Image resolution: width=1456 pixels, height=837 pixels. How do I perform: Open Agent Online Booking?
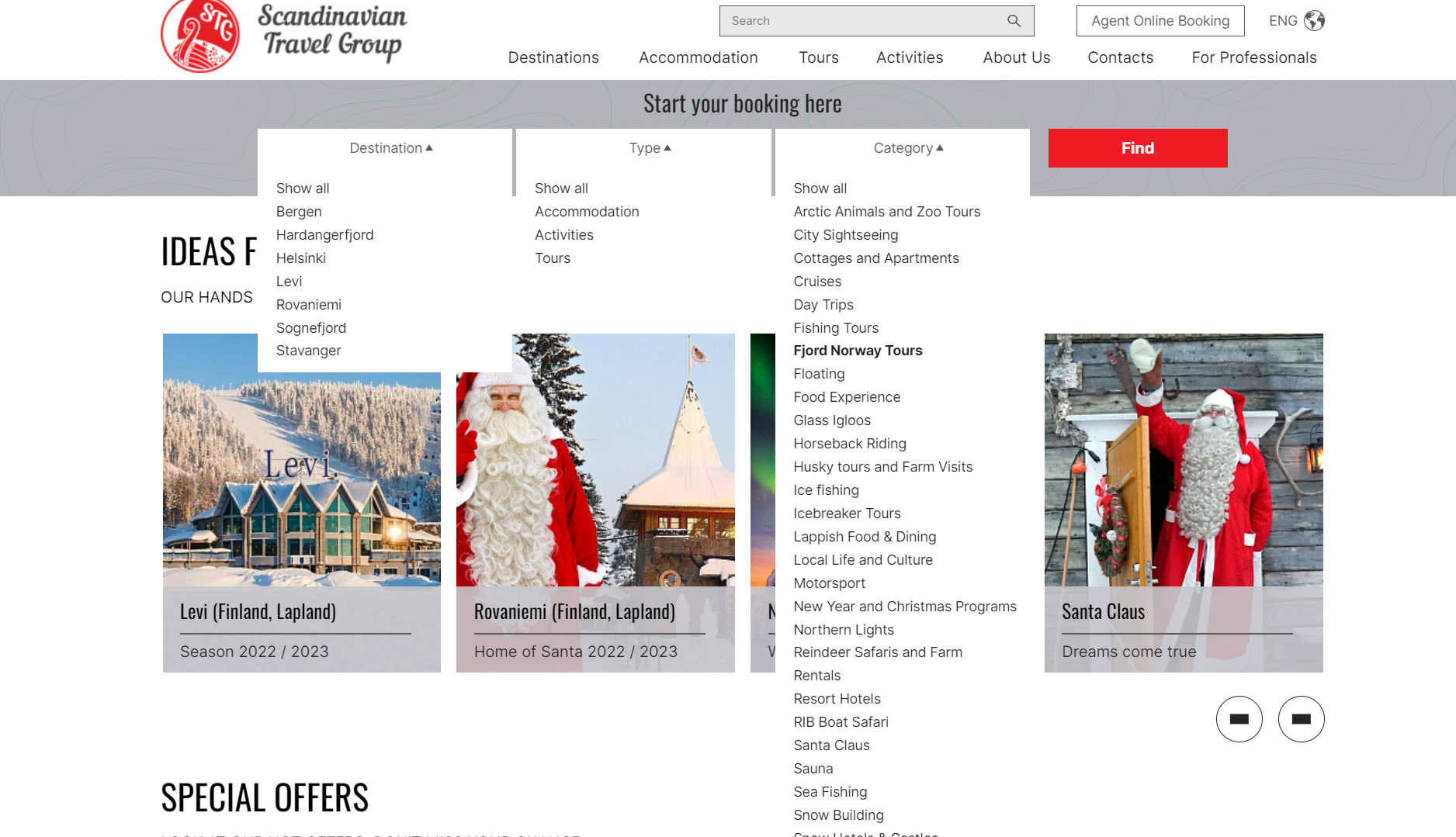click(x=1160, y=21)
